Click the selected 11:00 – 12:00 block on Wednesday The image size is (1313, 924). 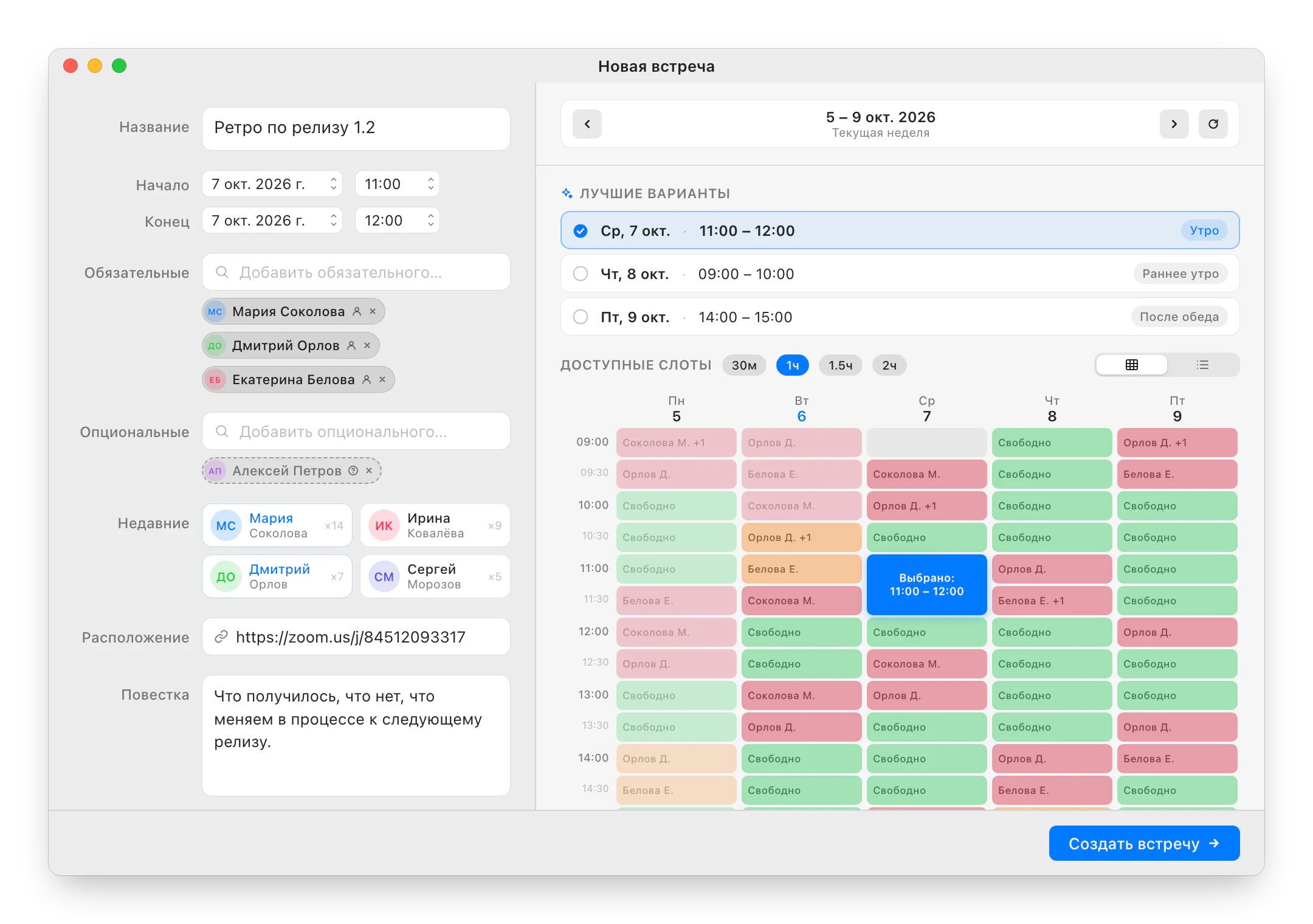tap(926, 584)
